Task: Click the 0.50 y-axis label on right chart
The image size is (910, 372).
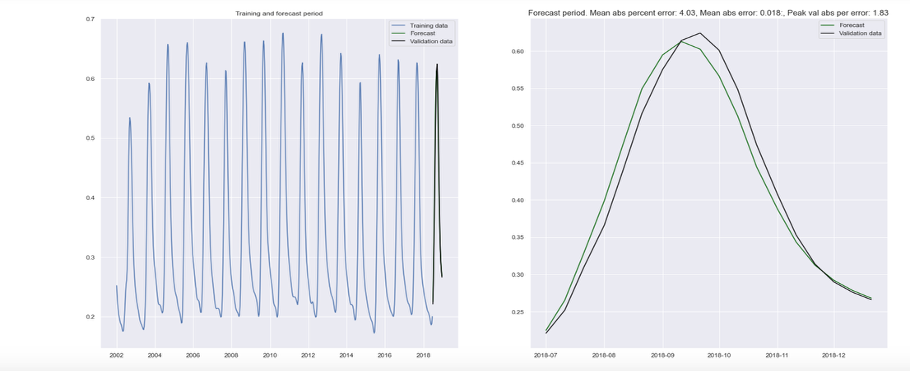Action: 518,126
